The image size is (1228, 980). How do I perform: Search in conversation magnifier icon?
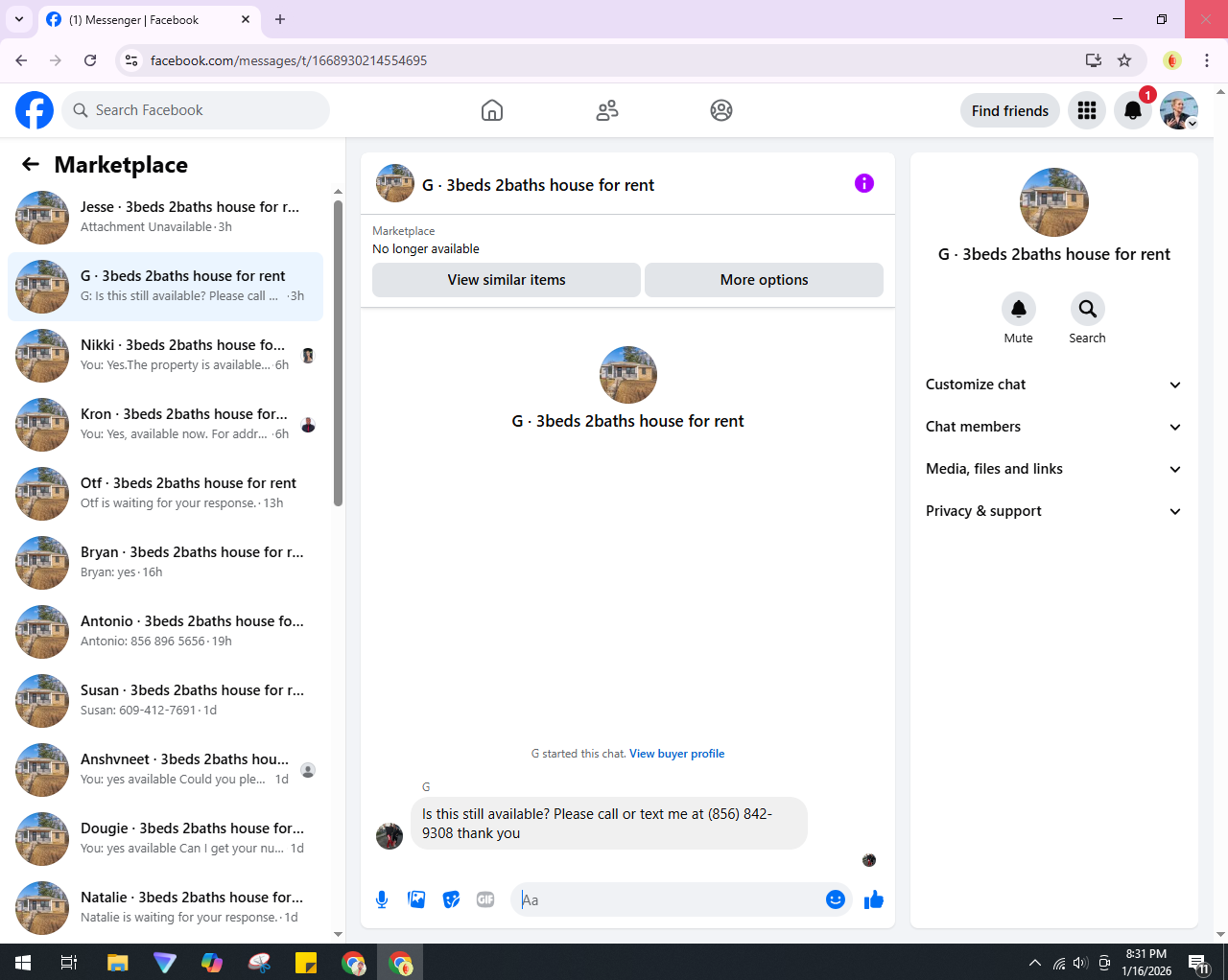[1088, 309]
